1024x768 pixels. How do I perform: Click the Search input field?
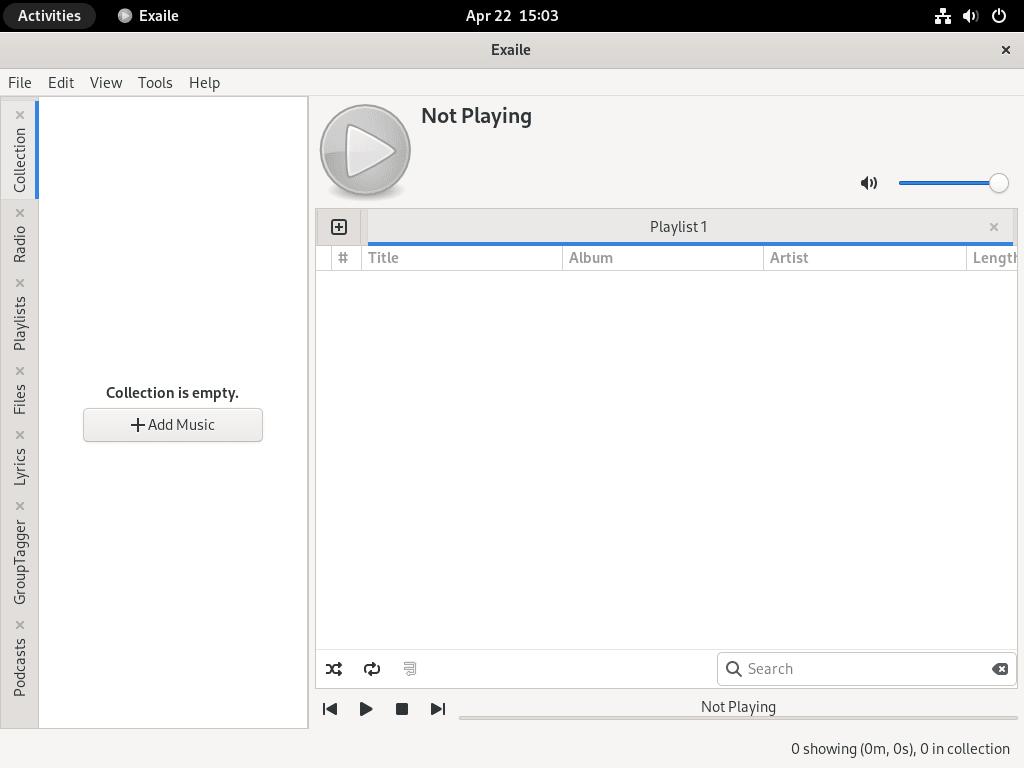(x=867, y=669)
